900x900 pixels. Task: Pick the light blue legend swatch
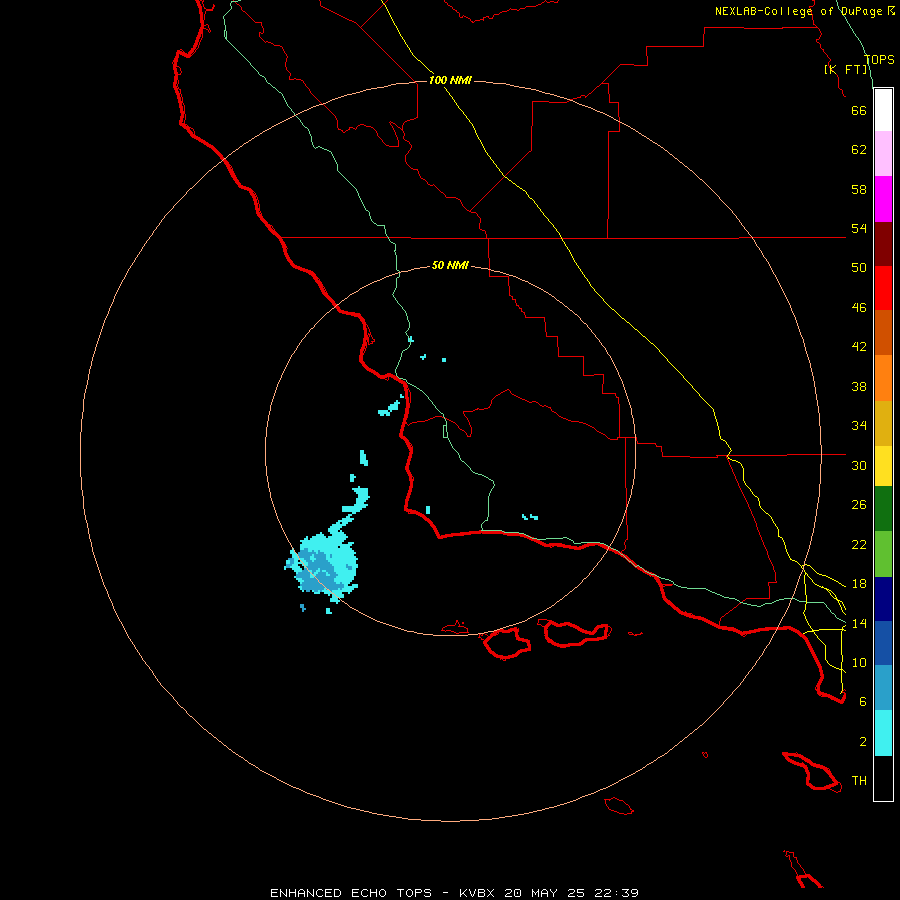[883, 688]
